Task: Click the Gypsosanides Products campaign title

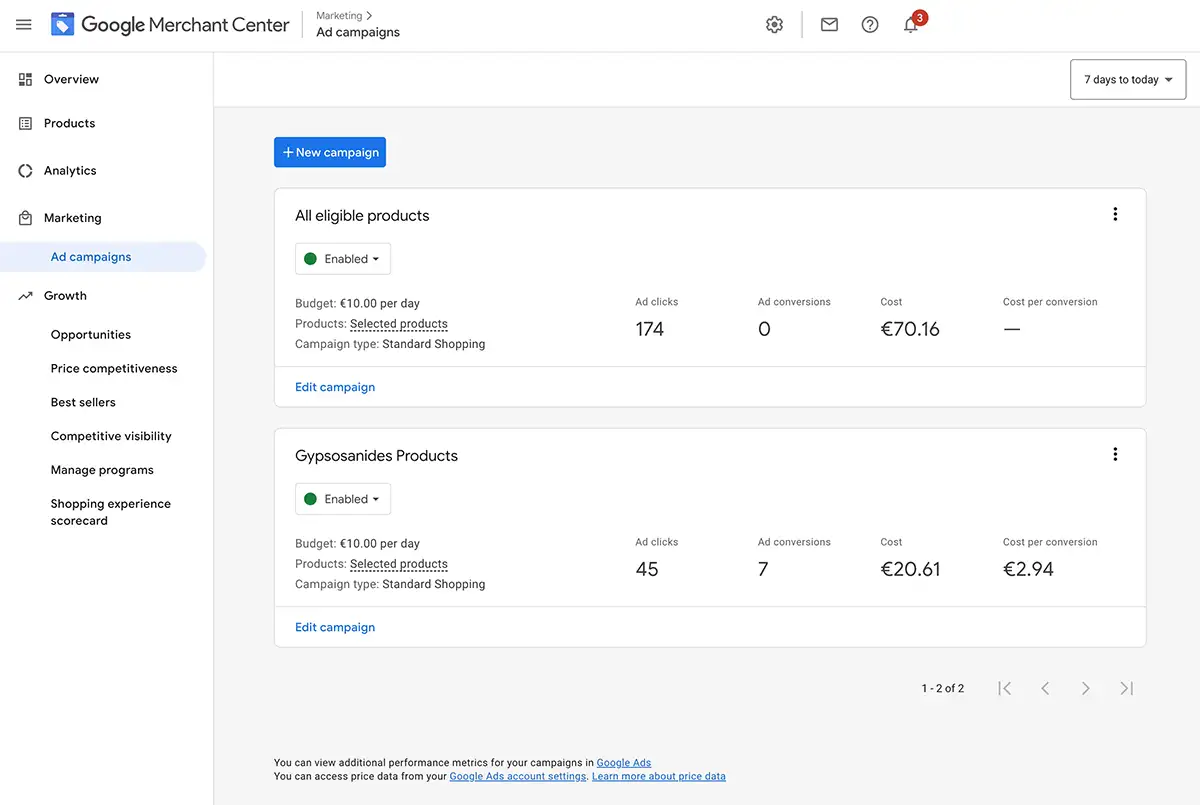Action: click(376, 456)
